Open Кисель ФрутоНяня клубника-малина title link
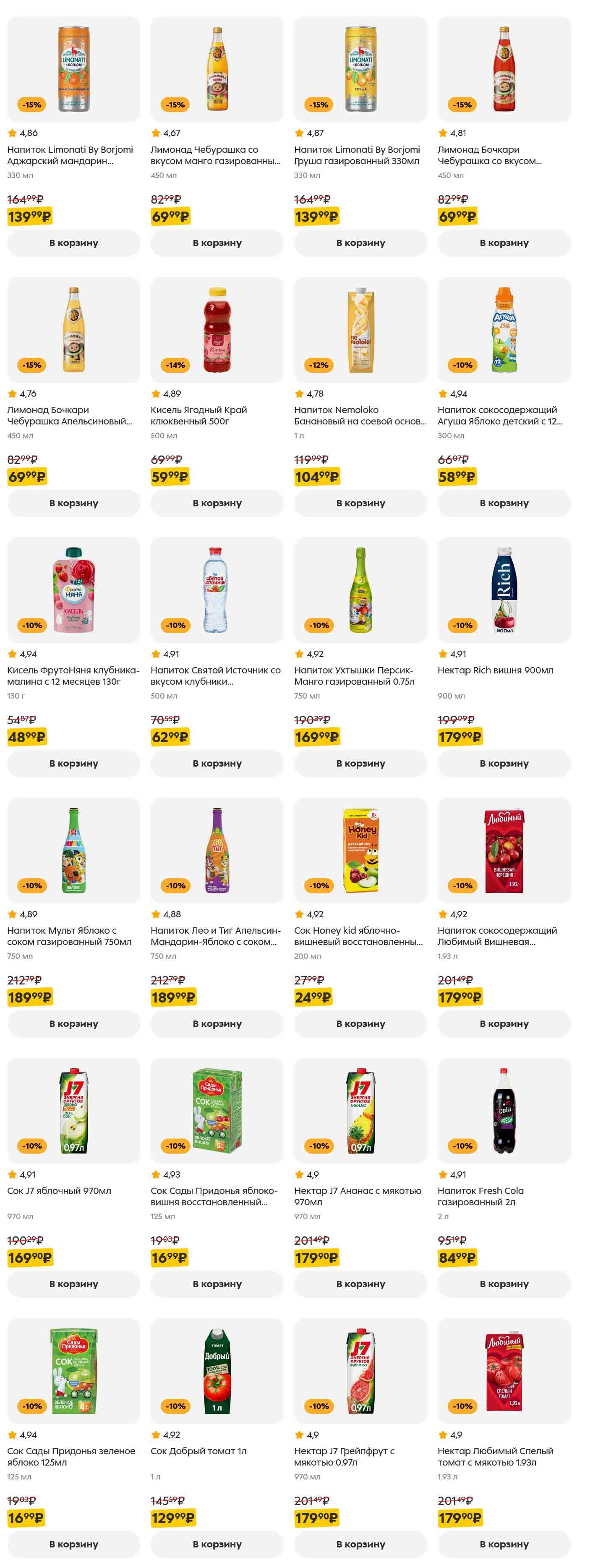 73,675
